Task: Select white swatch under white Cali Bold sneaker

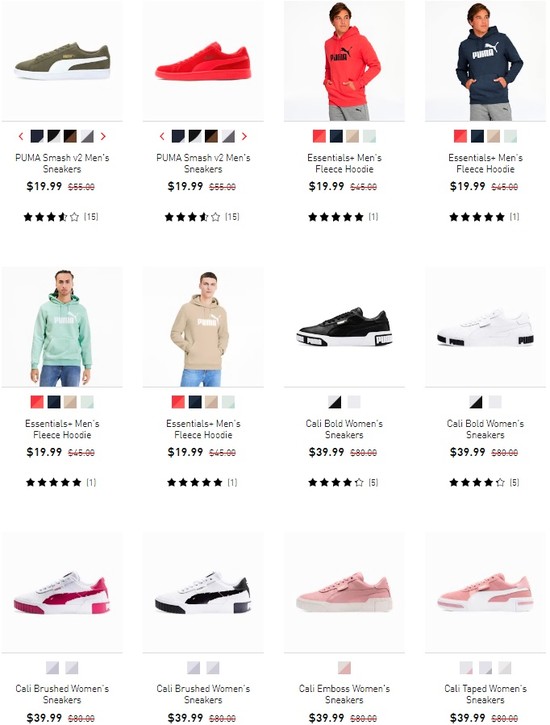Action: point(495,402)
